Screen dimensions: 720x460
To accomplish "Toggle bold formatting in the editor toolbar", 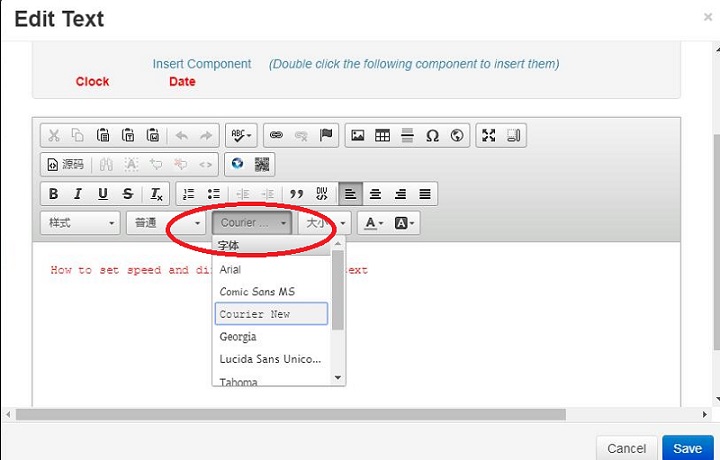I will [54, 194].
